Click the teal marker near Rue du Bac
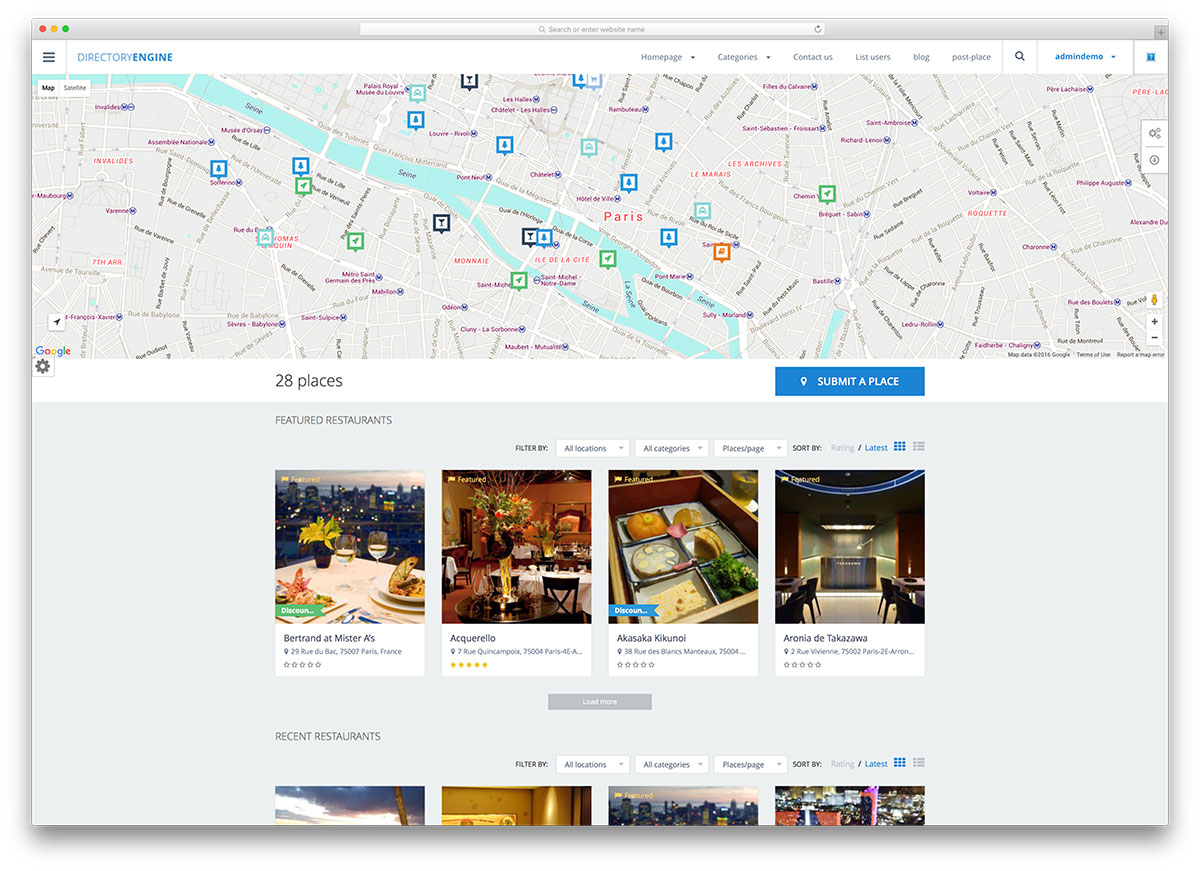Viewport: 1200px width, 871px height. (265, 238)
